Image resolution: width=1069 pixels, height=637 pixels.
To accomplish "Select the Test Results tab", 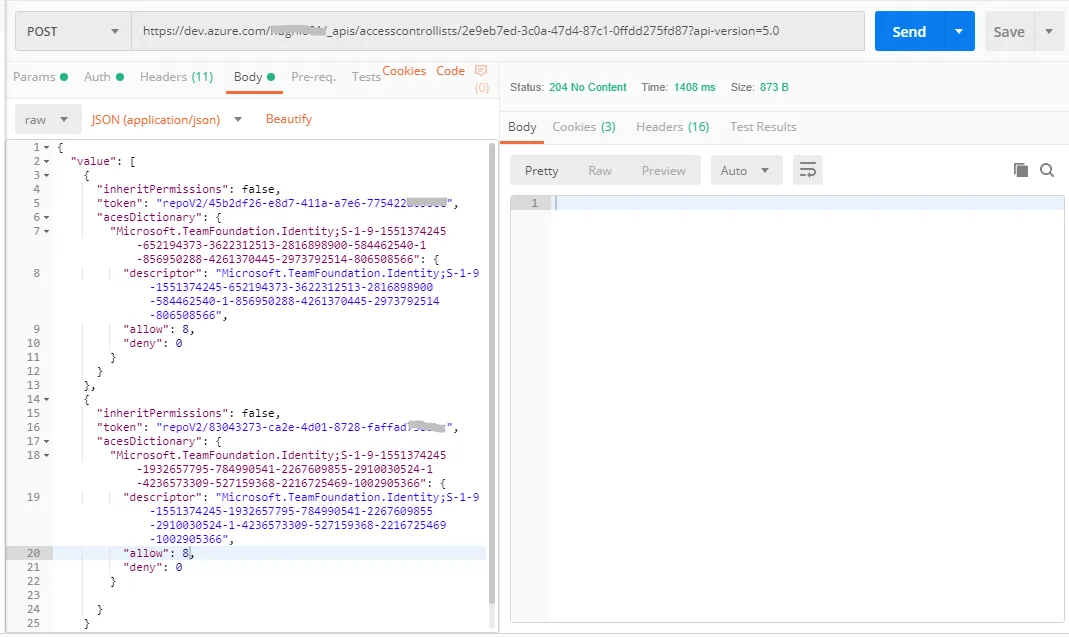I will [x=763, y=127].
